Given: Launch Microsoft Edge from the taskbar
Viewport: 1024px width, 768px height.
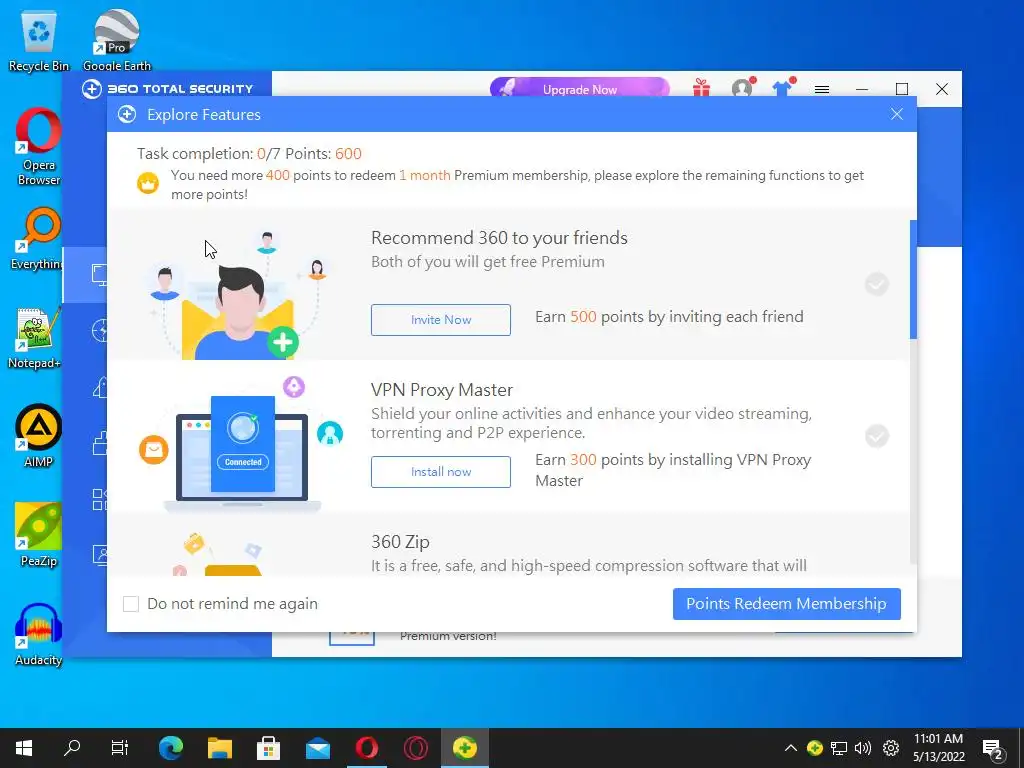Looking at the screenshot, I should (170, 748).
